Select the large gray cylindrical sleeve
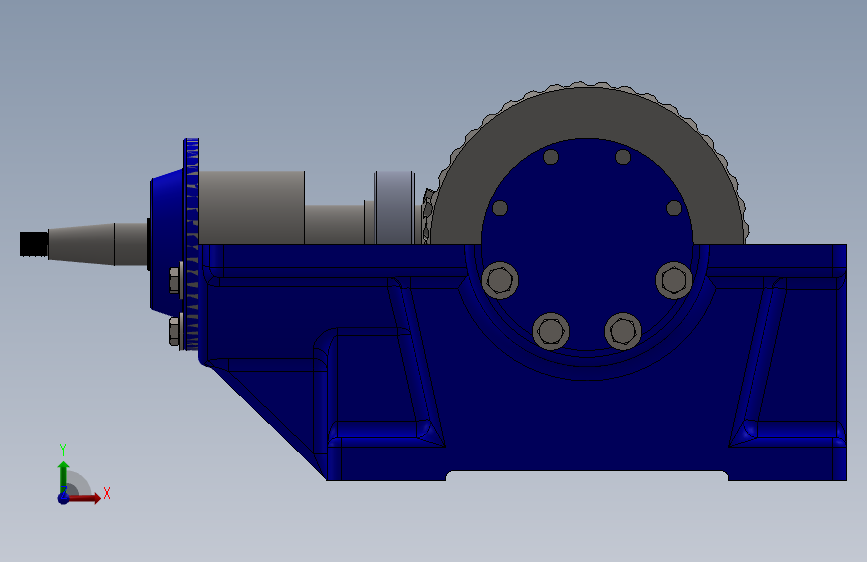The image size is (867, 562). coord(252,207)
